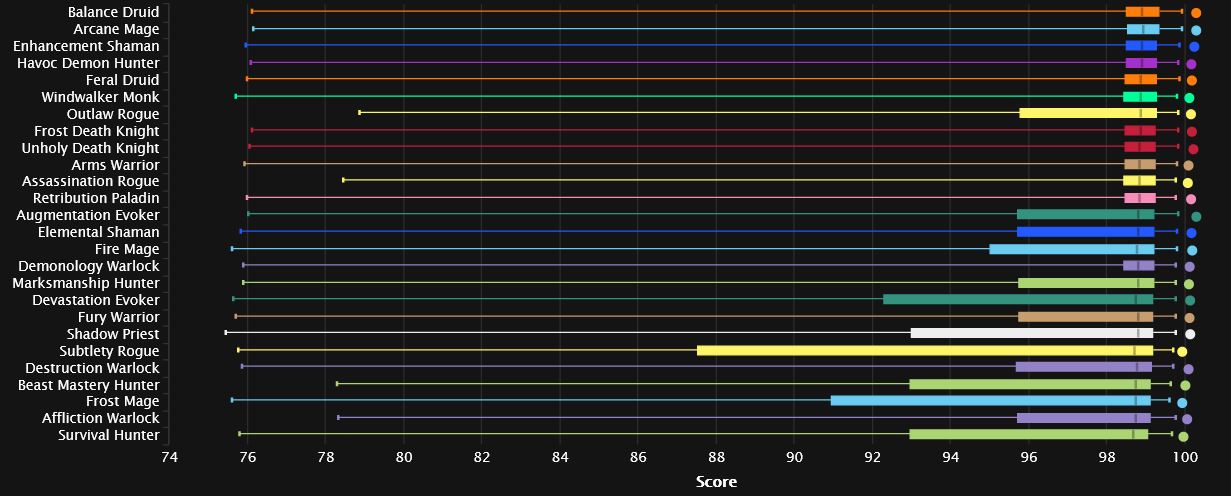The width and height of the screenshot is (1231, 496).
Task: Click the Windwalker Monk label
Action: (100, 97)
